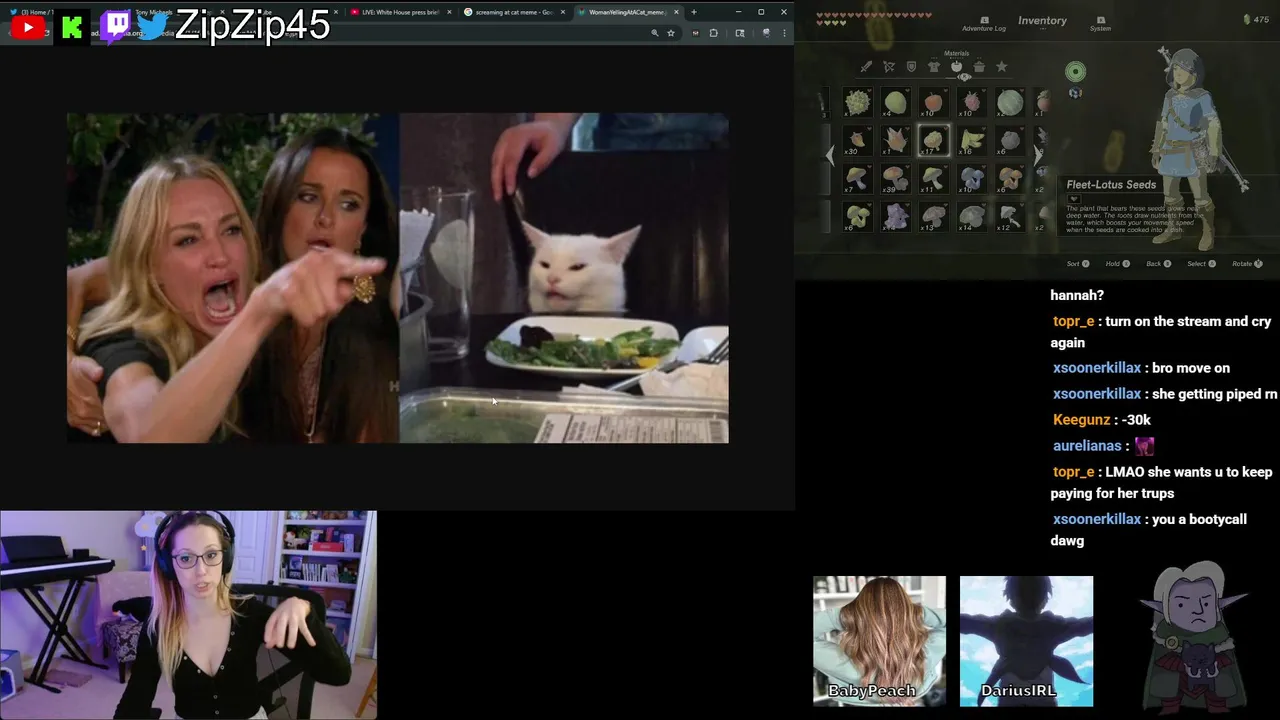Pick the blue mushroom stack marked x10

971,179
